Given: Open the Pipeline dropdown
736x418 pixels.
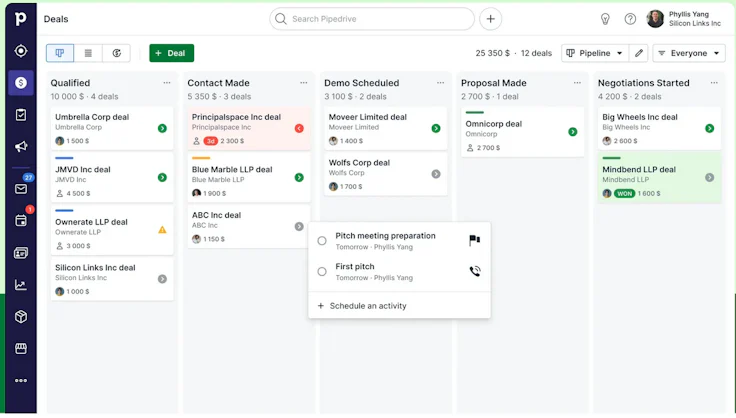Looking at the screenshot, I should pos(595,53).
